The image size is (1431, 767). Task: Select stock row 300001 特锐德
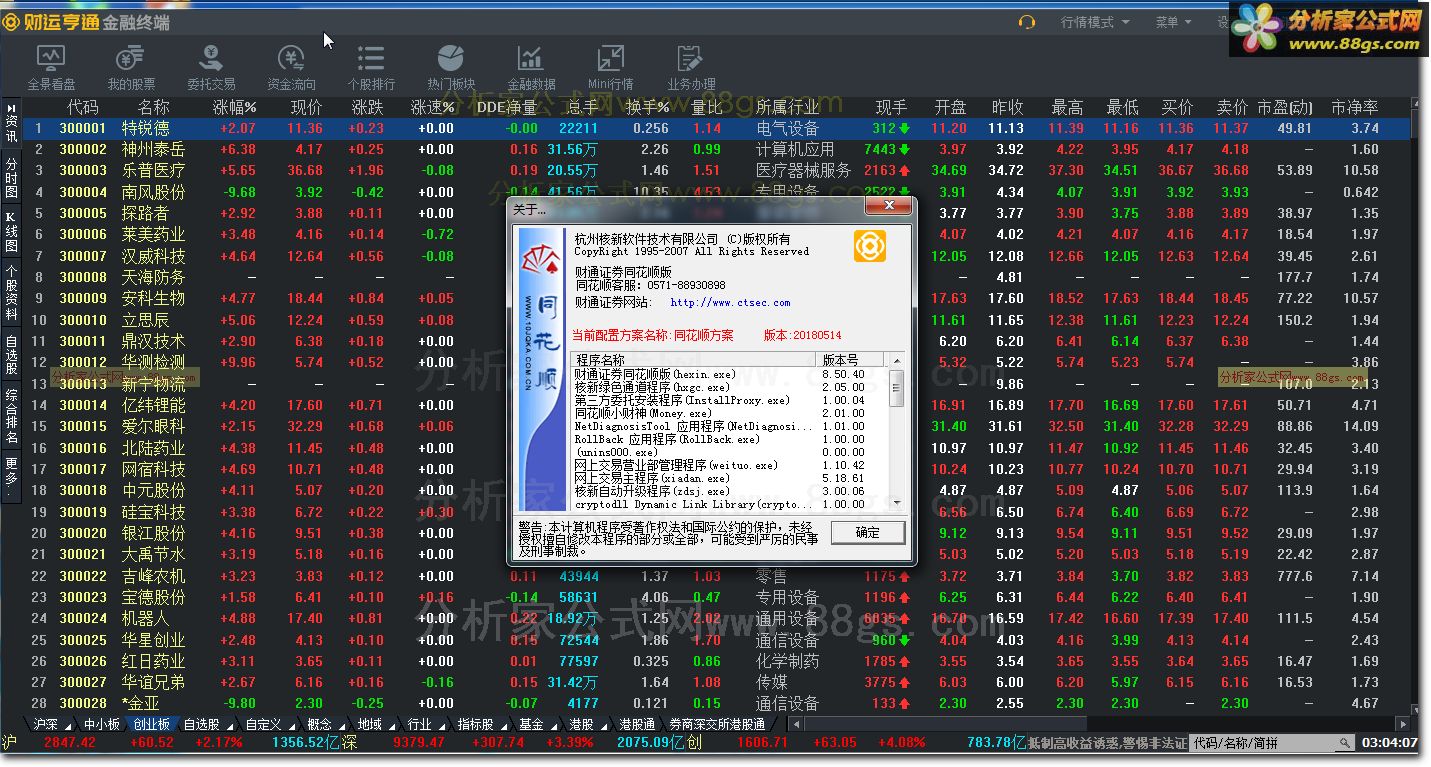[717, 128]
